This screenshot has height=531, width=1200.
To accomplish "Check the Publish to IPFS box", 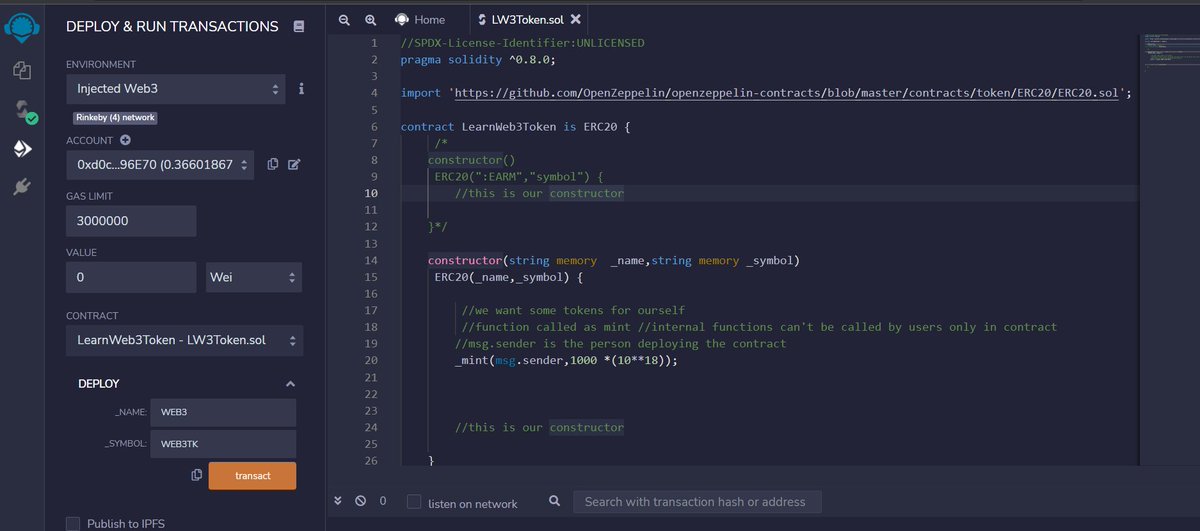I will 73,523.
